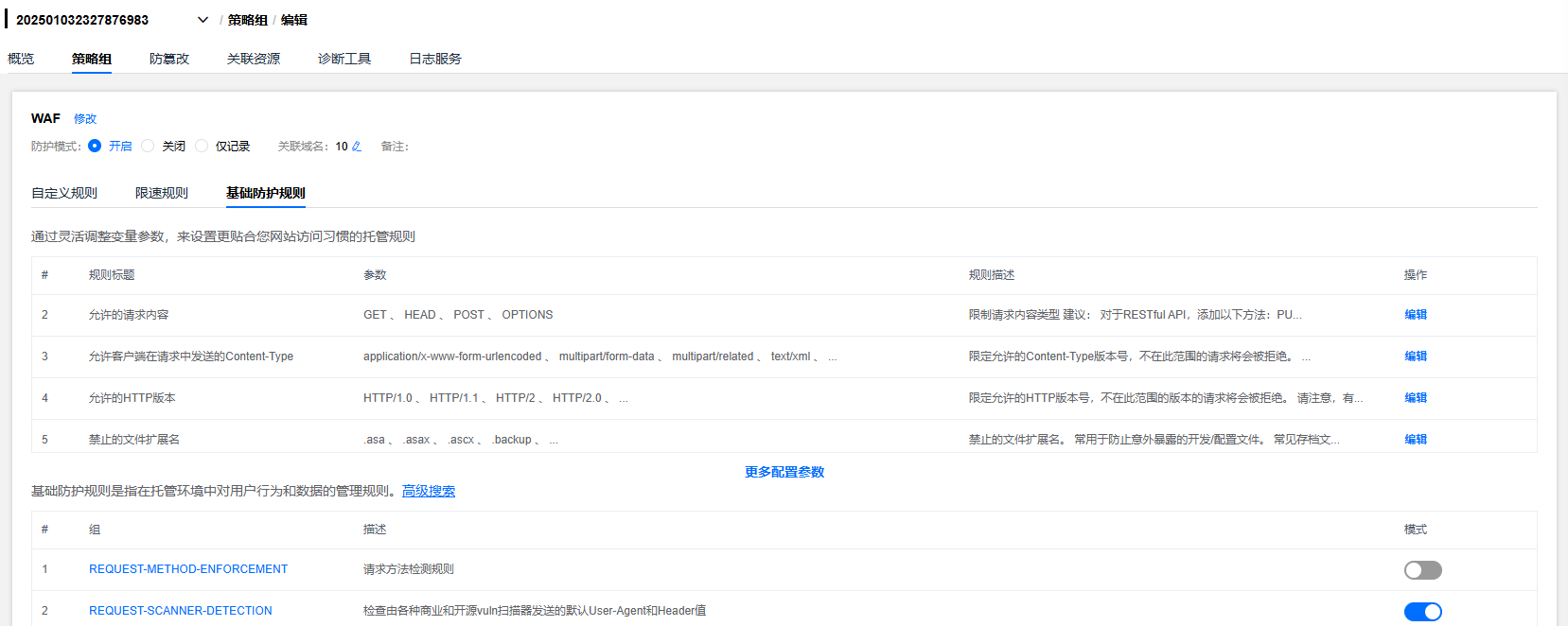Screen dimensions: 1568x626
Task: Switch to the 自定义规则 tab
Action: point(64,193)
